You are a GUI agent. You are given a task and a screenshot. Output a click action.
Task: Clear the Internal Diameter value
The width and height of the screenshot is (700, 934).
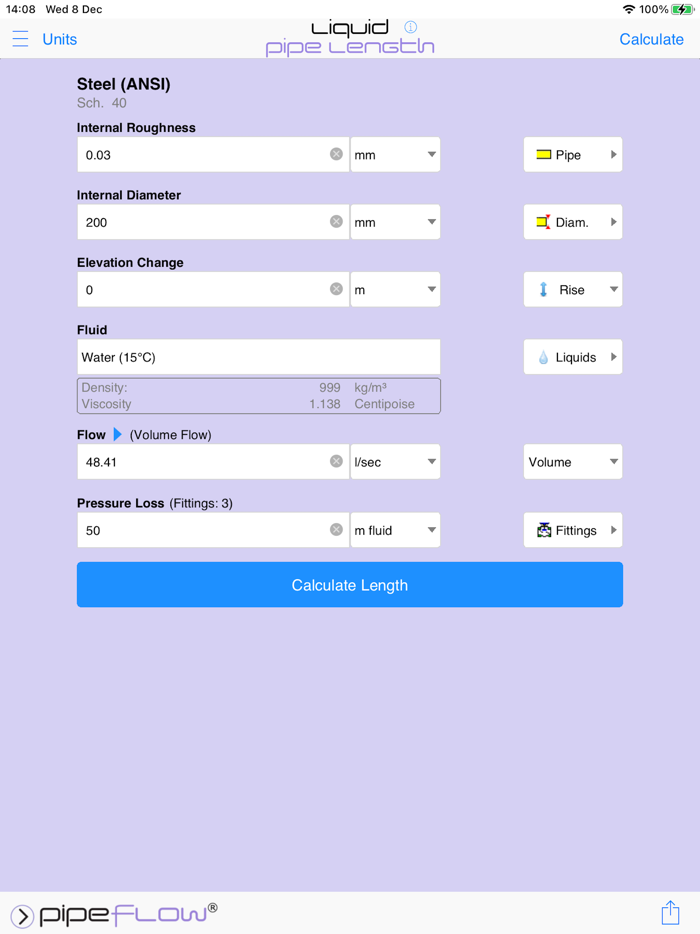pos(336,222)
